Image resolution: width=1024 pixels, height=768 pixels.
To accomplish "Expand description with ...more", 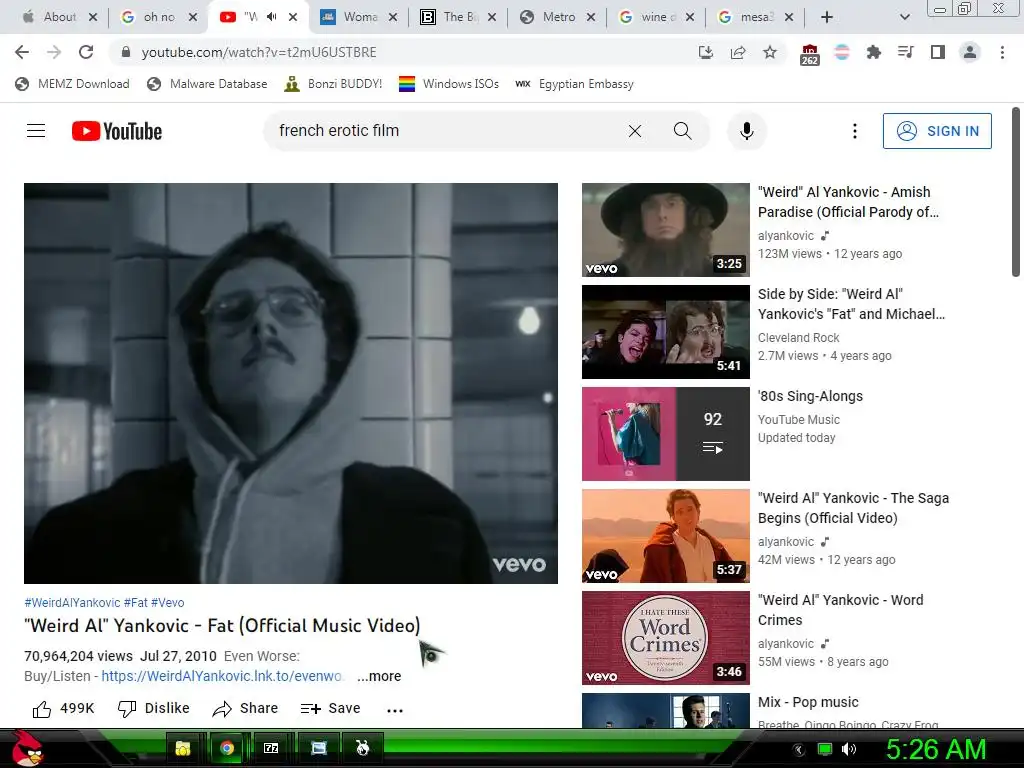I will point(379,677).
